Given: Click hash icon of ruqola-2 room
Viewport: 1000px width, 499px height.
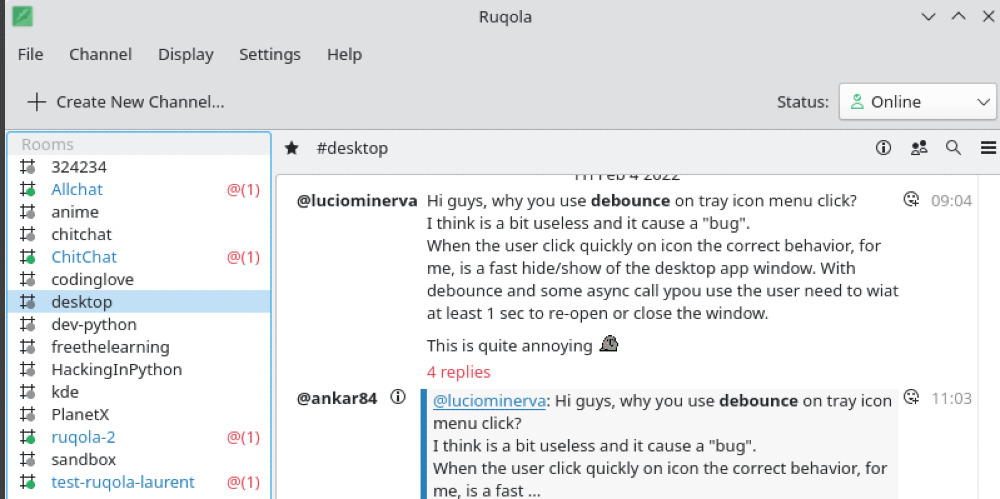Looking at the screenshot, I should pos(27,437).
